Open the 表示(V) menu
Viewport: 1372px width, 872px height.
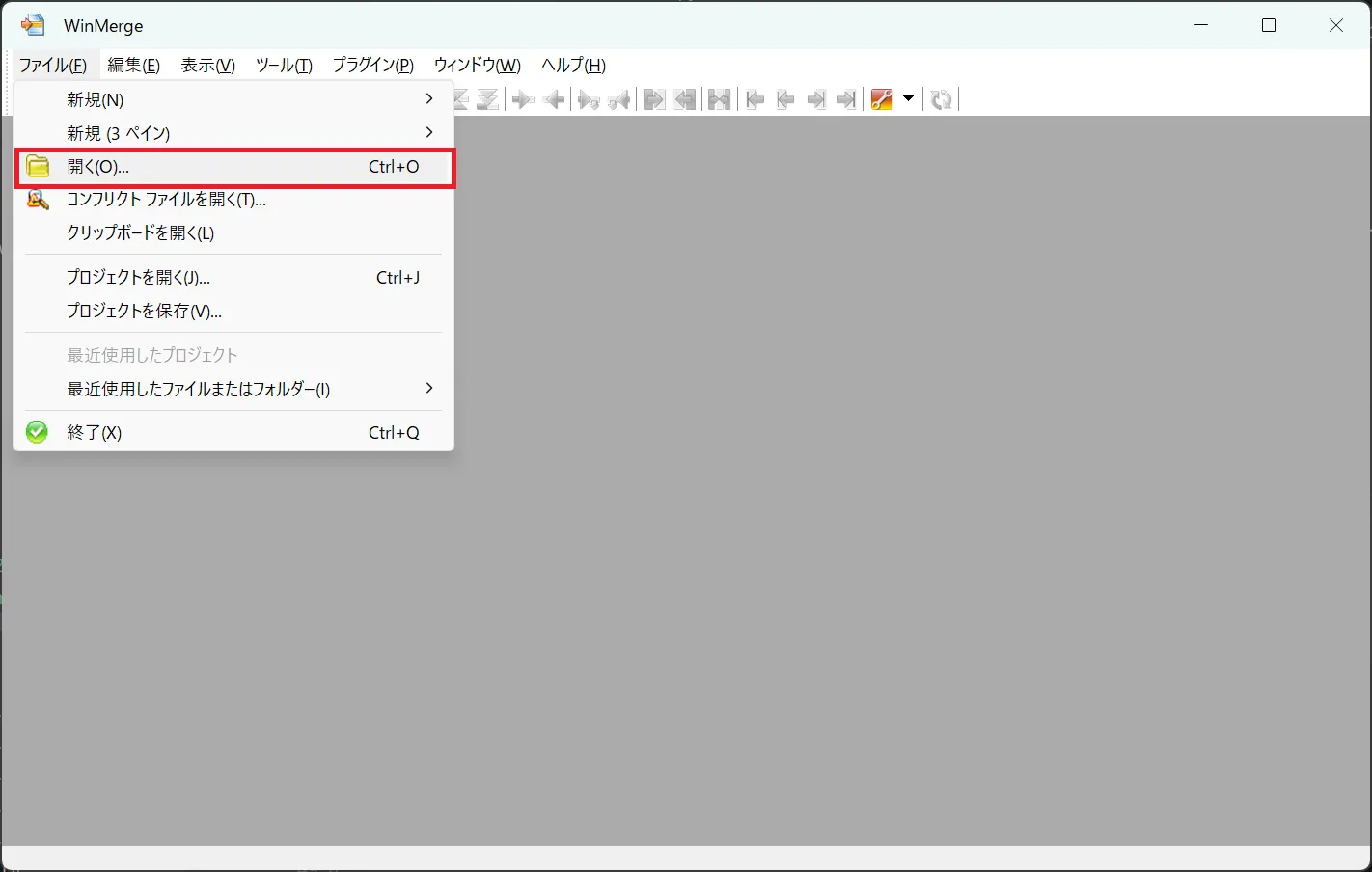click(207, 65)
